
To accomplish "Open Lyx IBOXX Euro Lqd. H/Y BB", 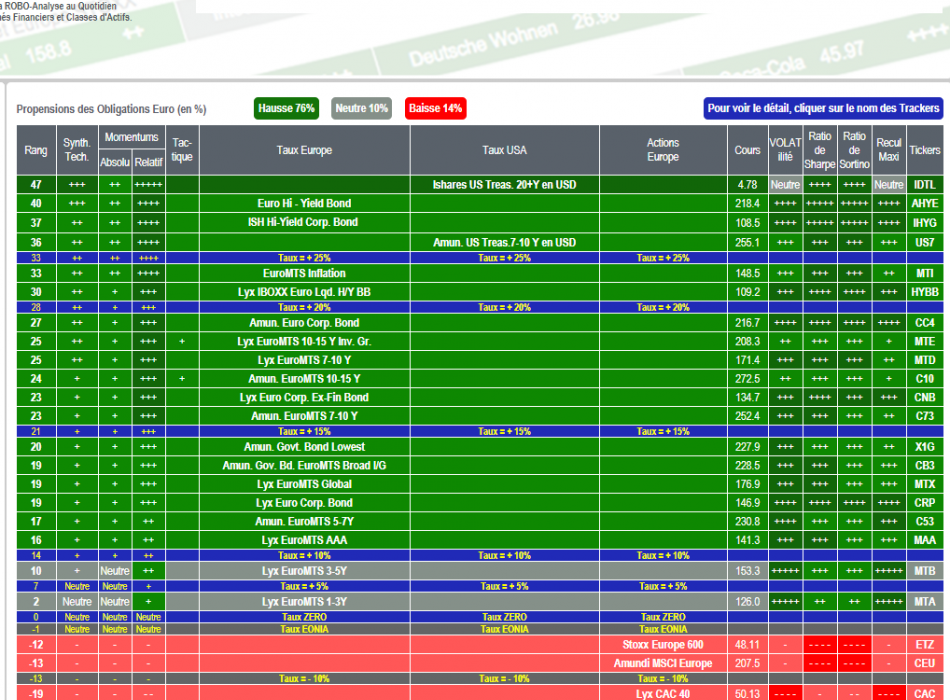I will [x=304, y=292].
